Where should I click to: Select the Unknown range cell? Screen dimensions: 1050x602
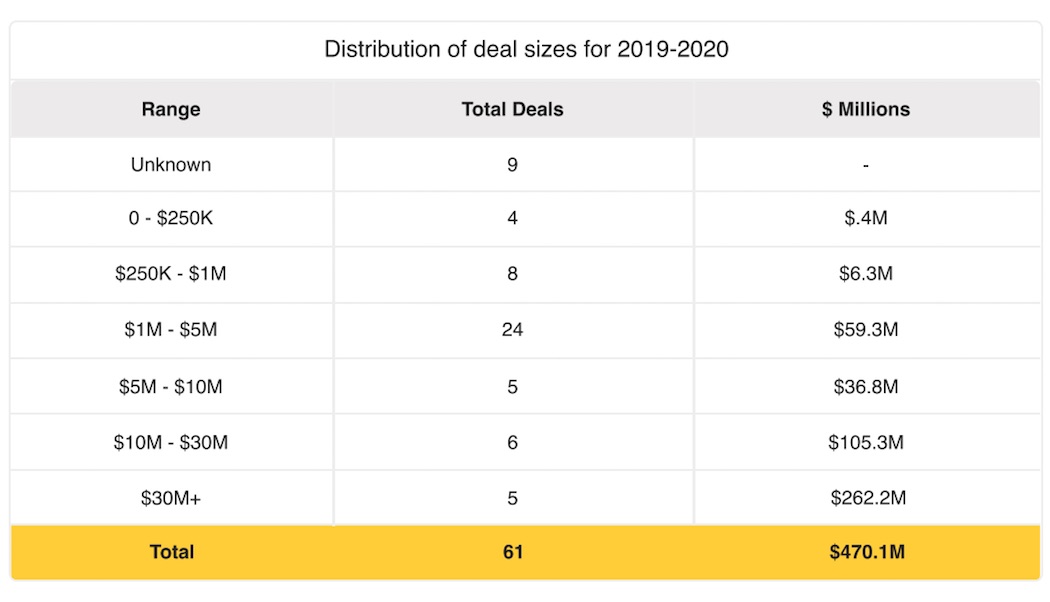click(x=171, y=165)
